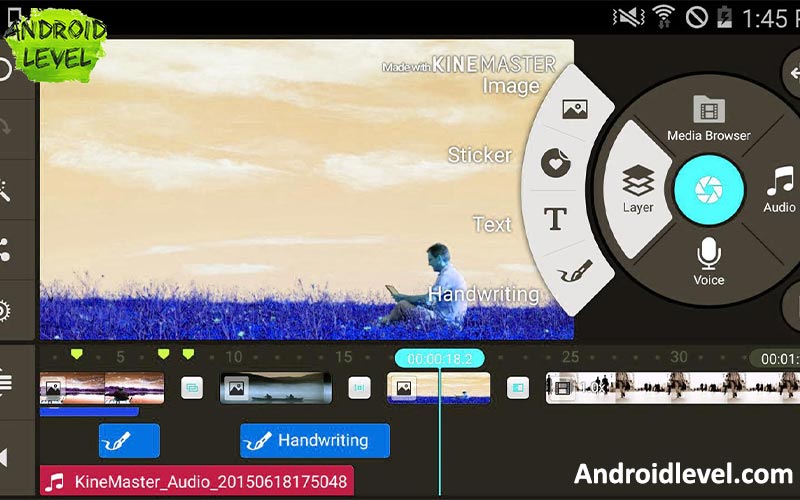
Task: Tap the 00:00:18.2 playhead time
Action: [439, 359]
